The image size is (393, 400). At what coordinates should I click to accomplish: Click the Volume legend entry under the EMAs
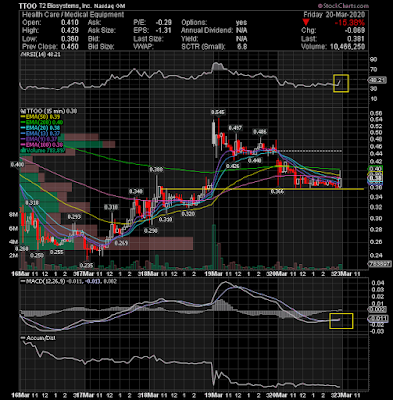coord(43,150)
